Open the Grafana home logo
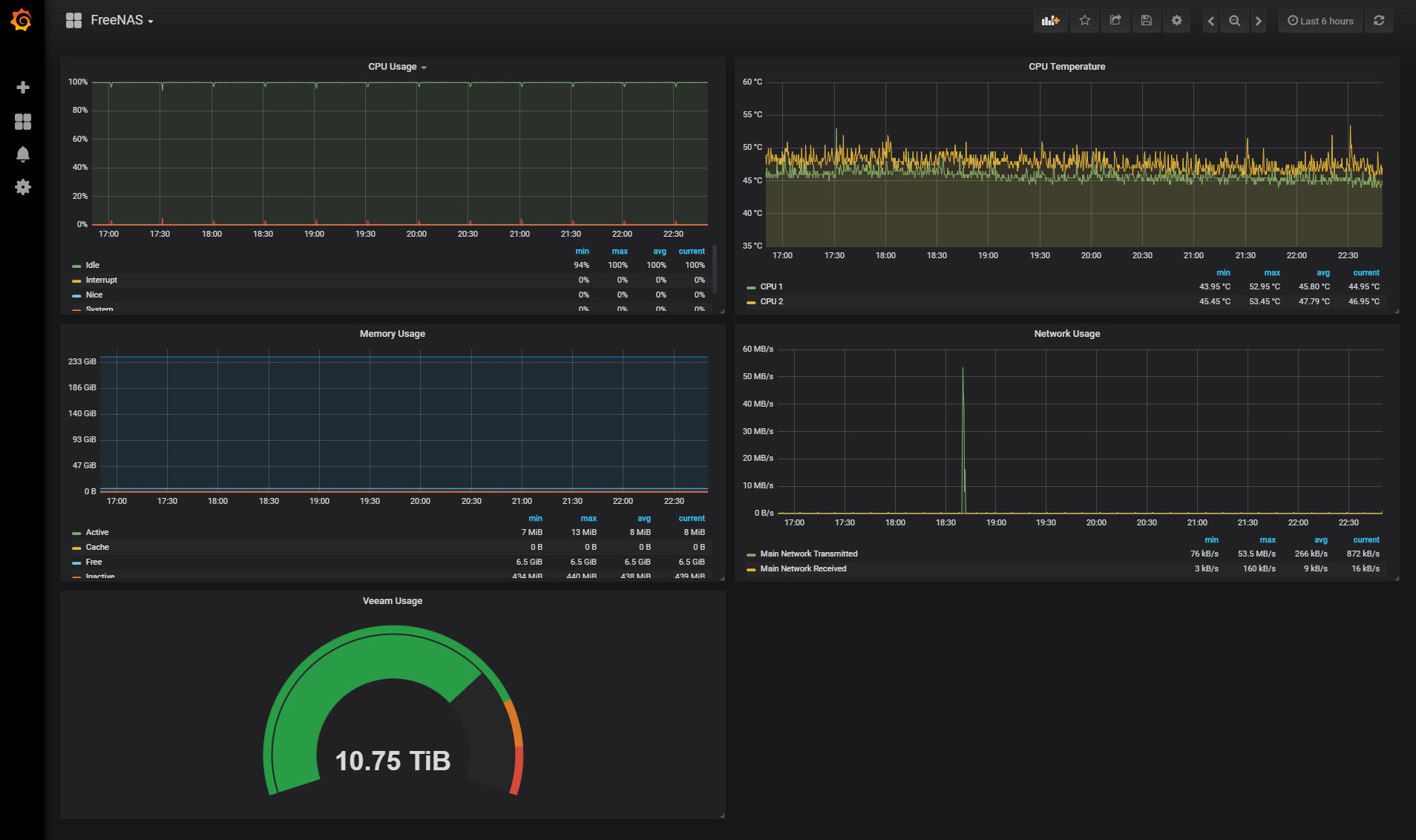1416x840 pixels. coord(22,20)
